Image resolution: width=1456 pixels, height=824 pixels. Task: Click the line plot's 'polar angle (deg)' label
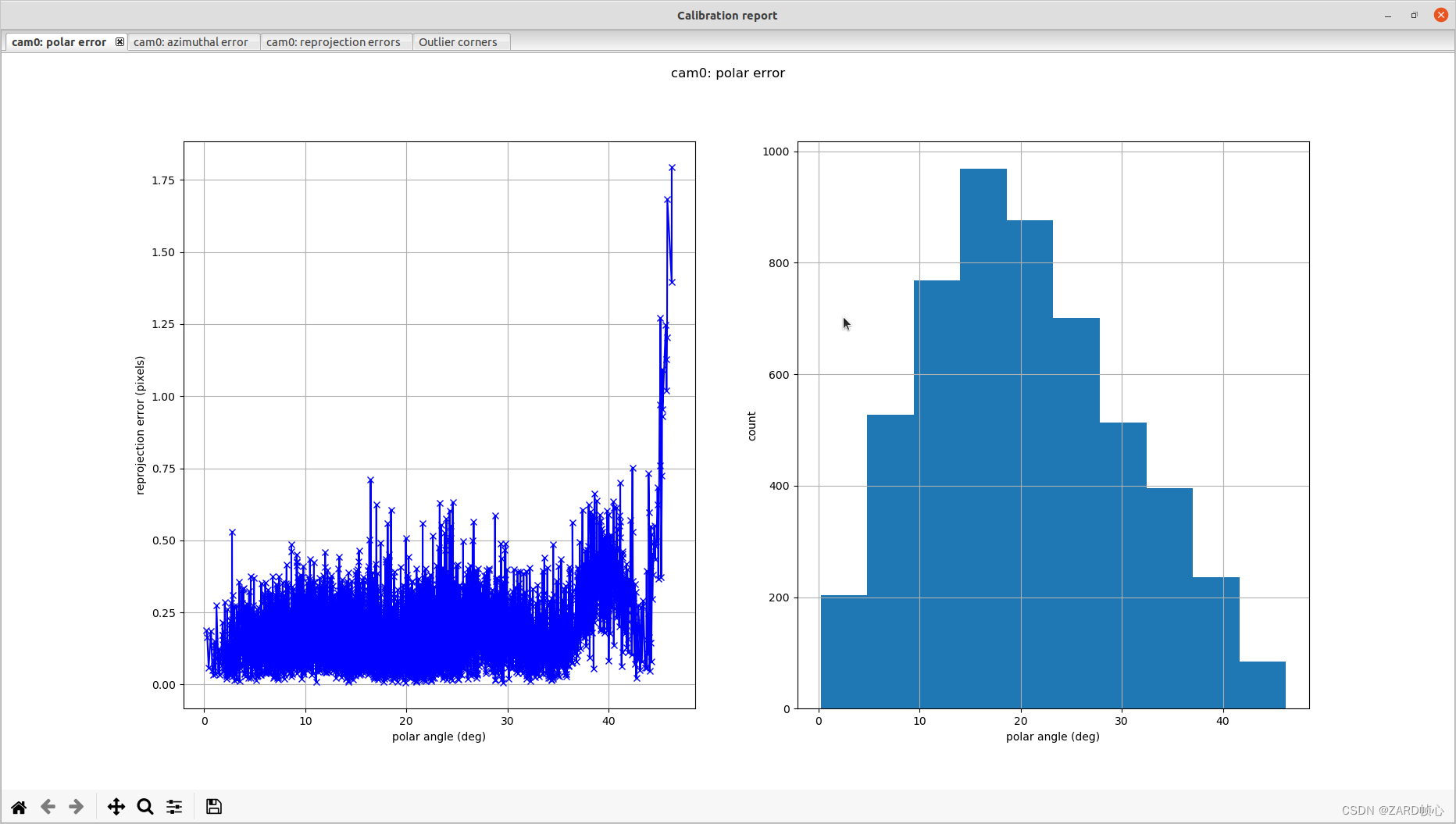pos(439,737)
